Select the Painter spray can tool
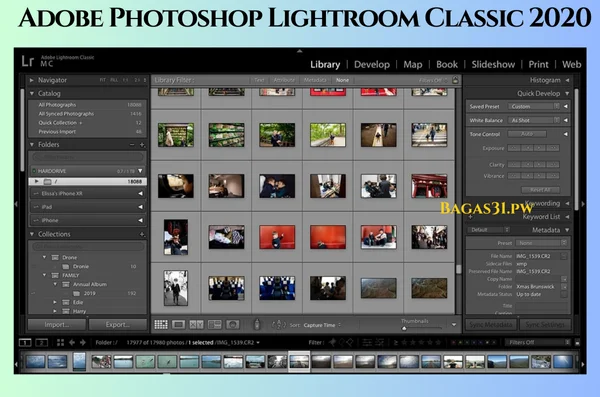This screenshot has width=600, height=397. point(257,325)
